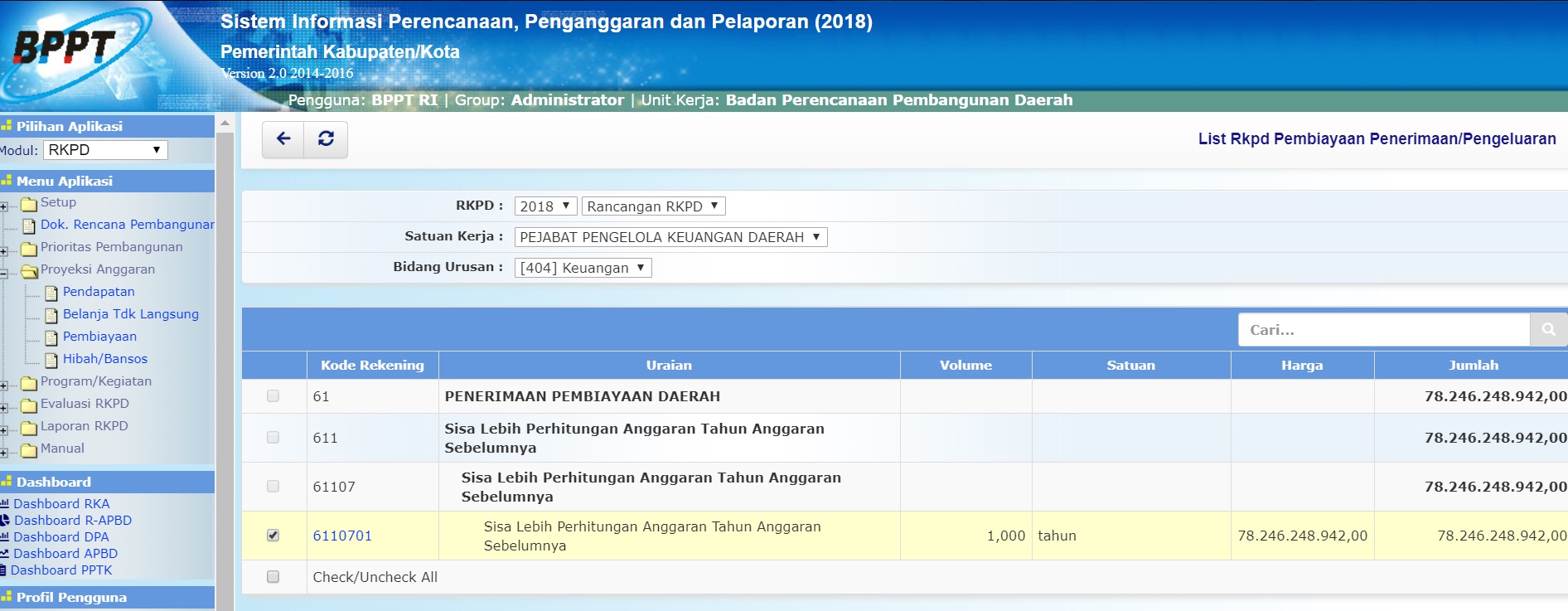Open account code link 6110701
The height and width of the screenshot is (611, 1568).
tap(342, 536)
